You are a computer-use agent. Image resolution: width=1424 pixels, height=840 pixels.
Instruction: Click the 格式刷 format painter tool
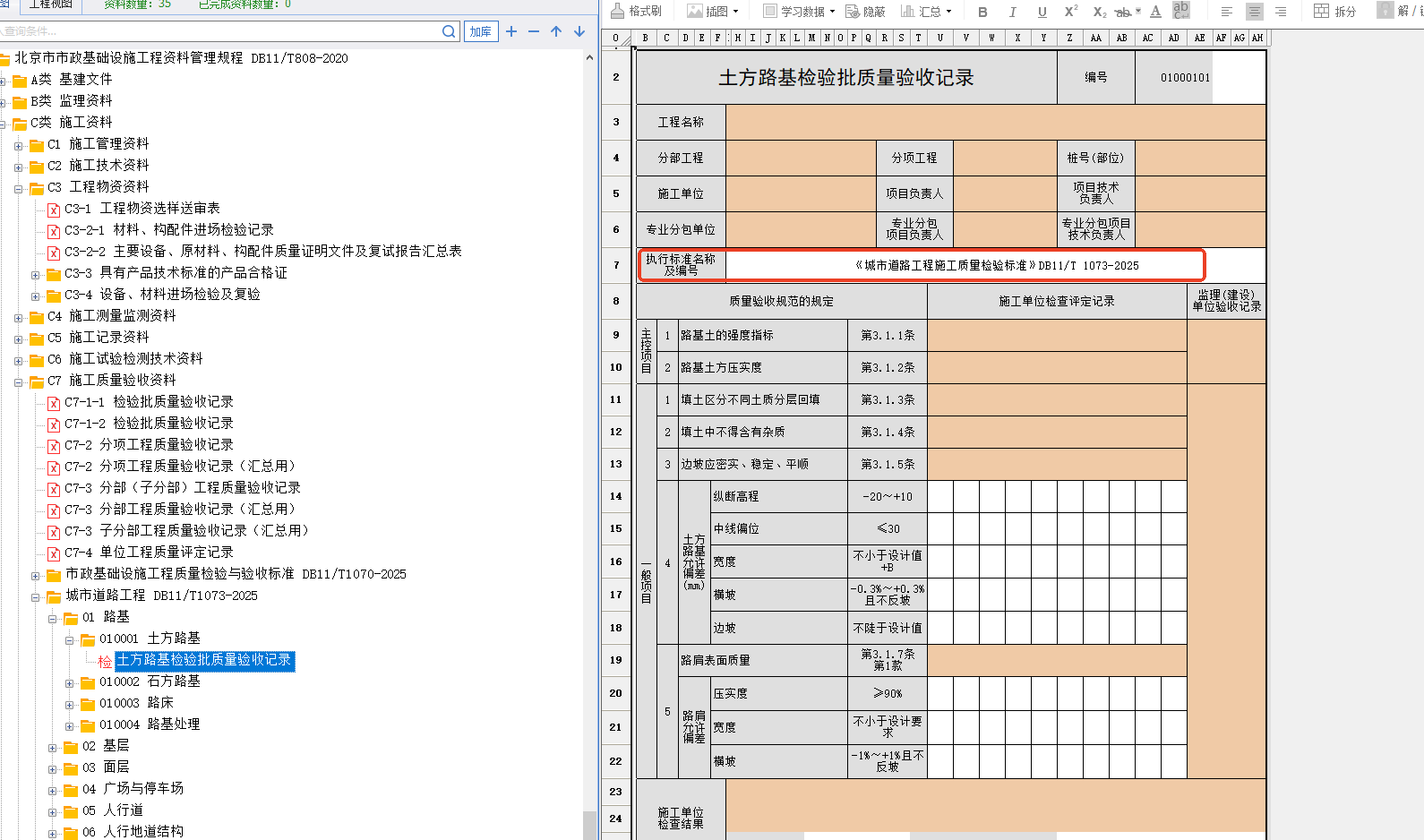tap(636, 11)
